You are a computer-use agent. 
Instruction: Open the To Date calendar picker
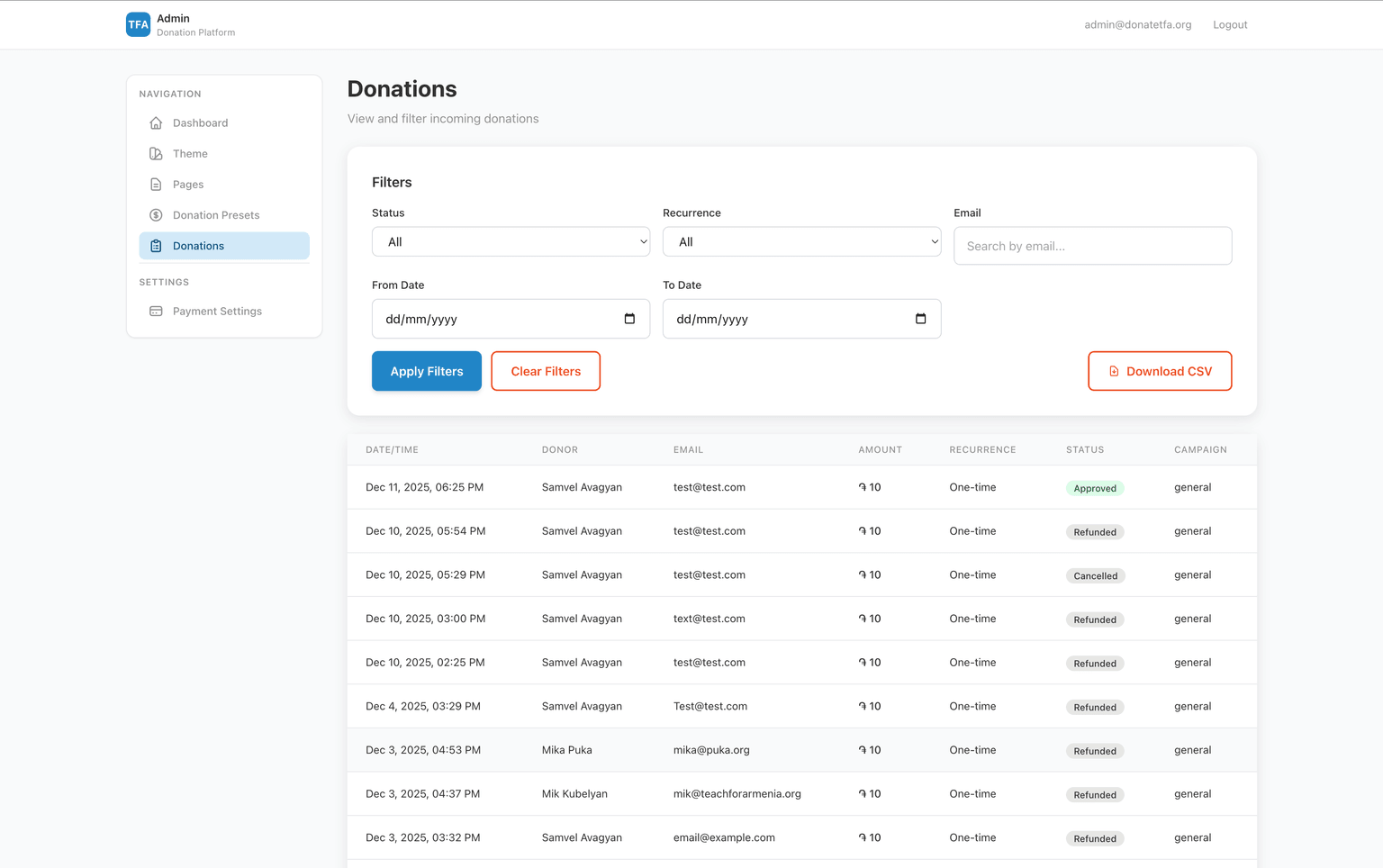pos(921,319)
